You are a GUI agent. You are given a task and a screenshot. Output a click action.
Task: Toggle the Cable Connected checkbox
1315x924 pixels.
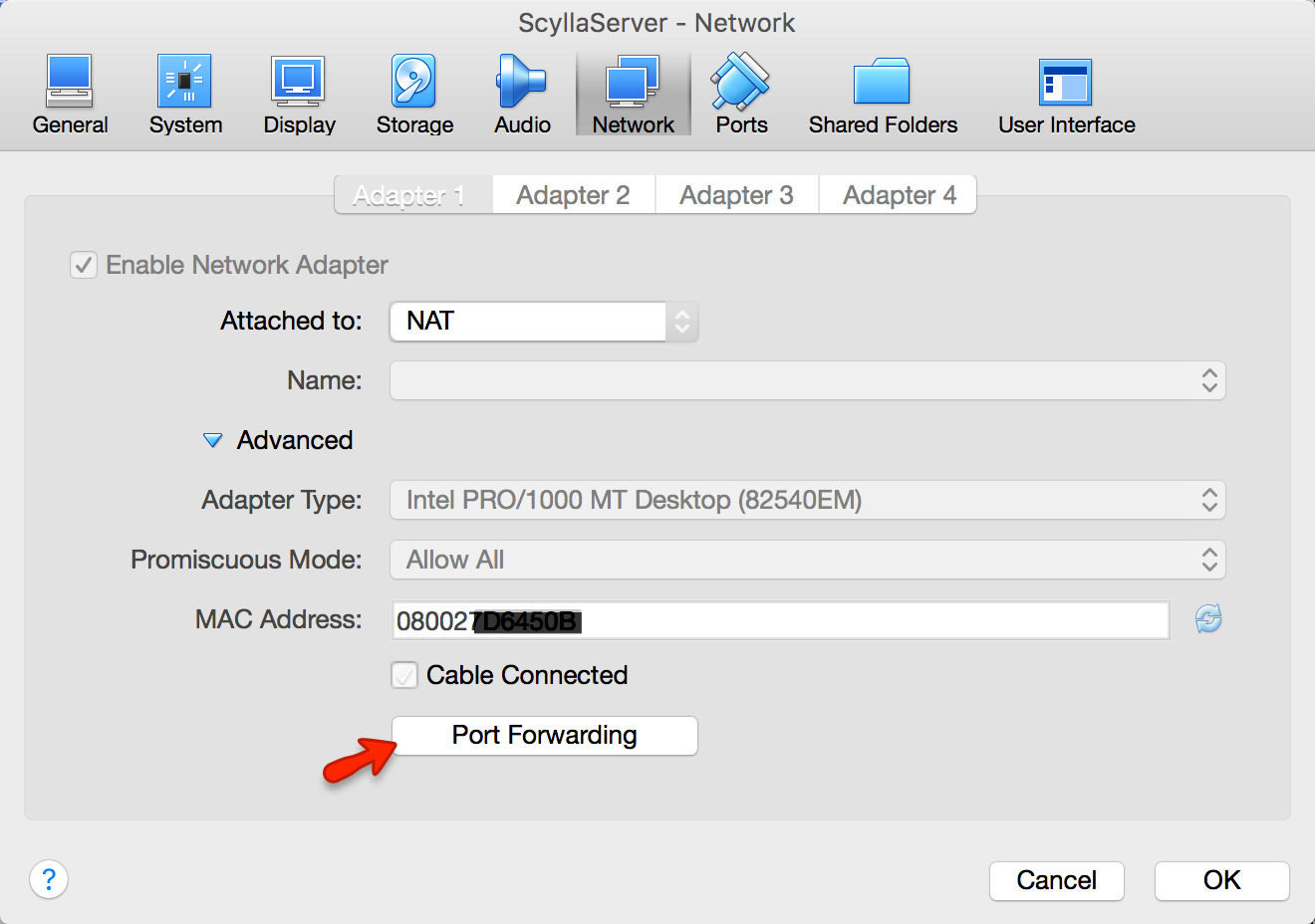404,675
